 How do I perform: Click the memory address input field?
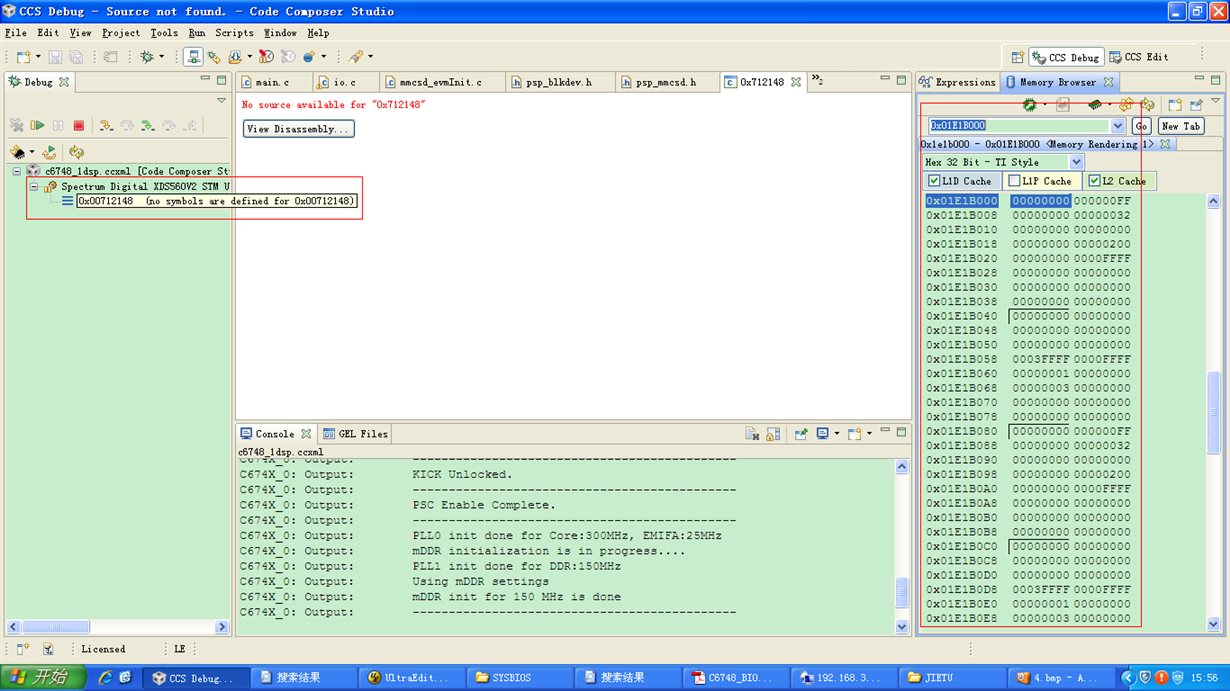1020,126
